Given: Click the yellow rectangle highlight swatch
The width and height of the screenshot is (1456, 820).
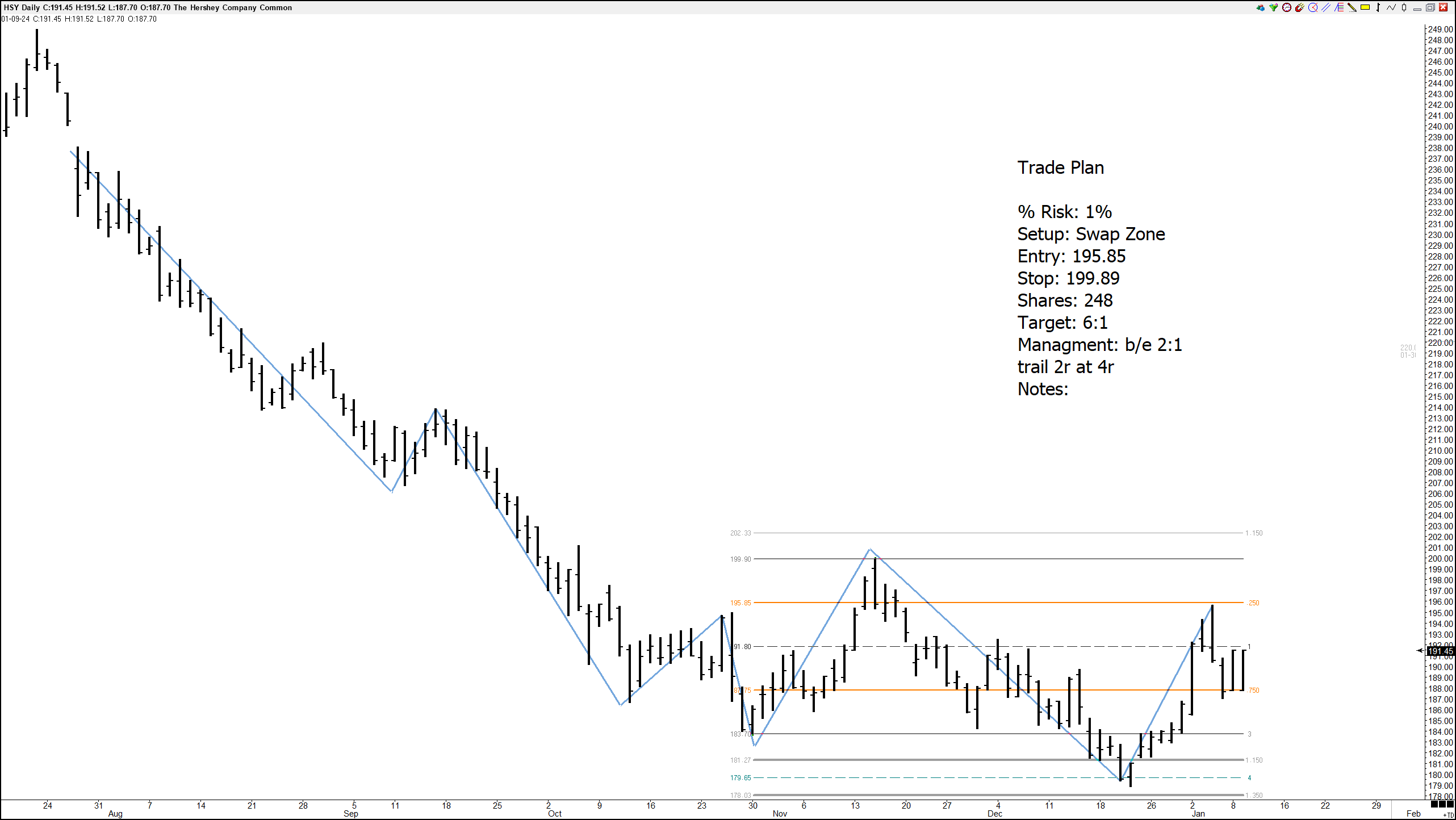Looking at the screenshot, I should coord(1365,7).
